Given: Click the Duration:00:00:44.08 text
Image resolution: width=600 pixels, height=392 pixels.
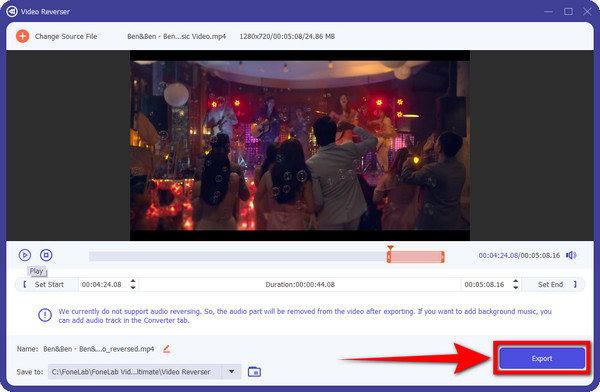Looking at the screenshot, I should pyautogui.click(x=300, y=284).
